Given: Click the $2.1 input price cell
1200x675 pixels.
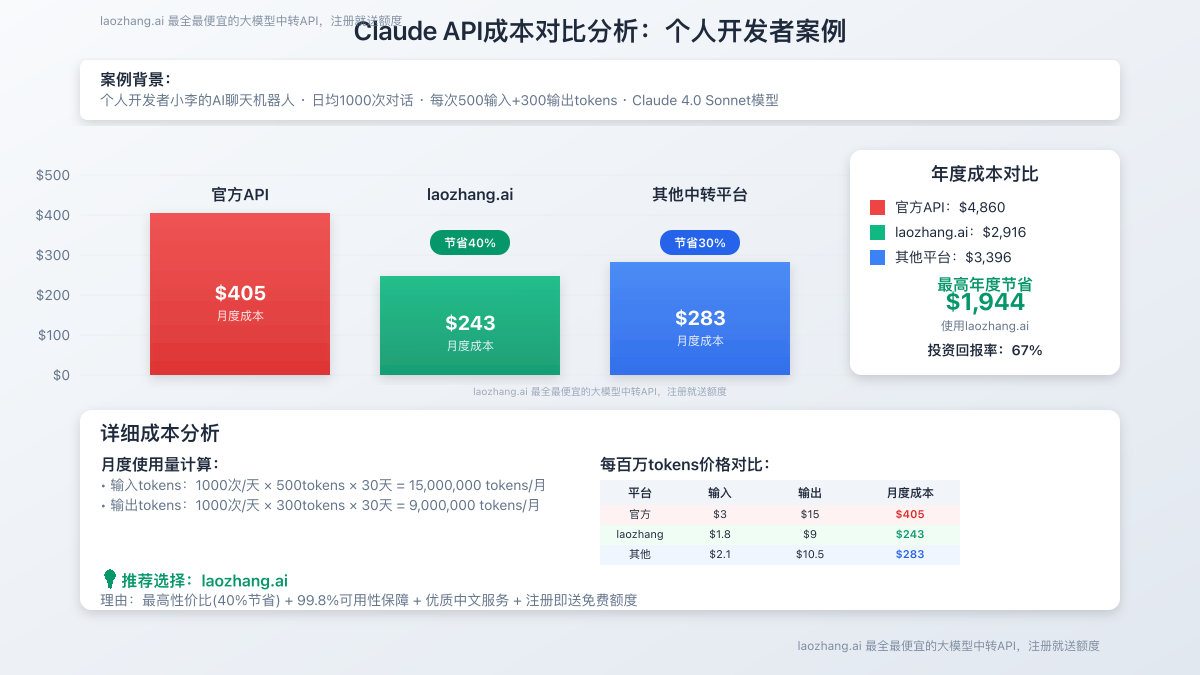Looking at the screenshot, I should pos(720,554).
